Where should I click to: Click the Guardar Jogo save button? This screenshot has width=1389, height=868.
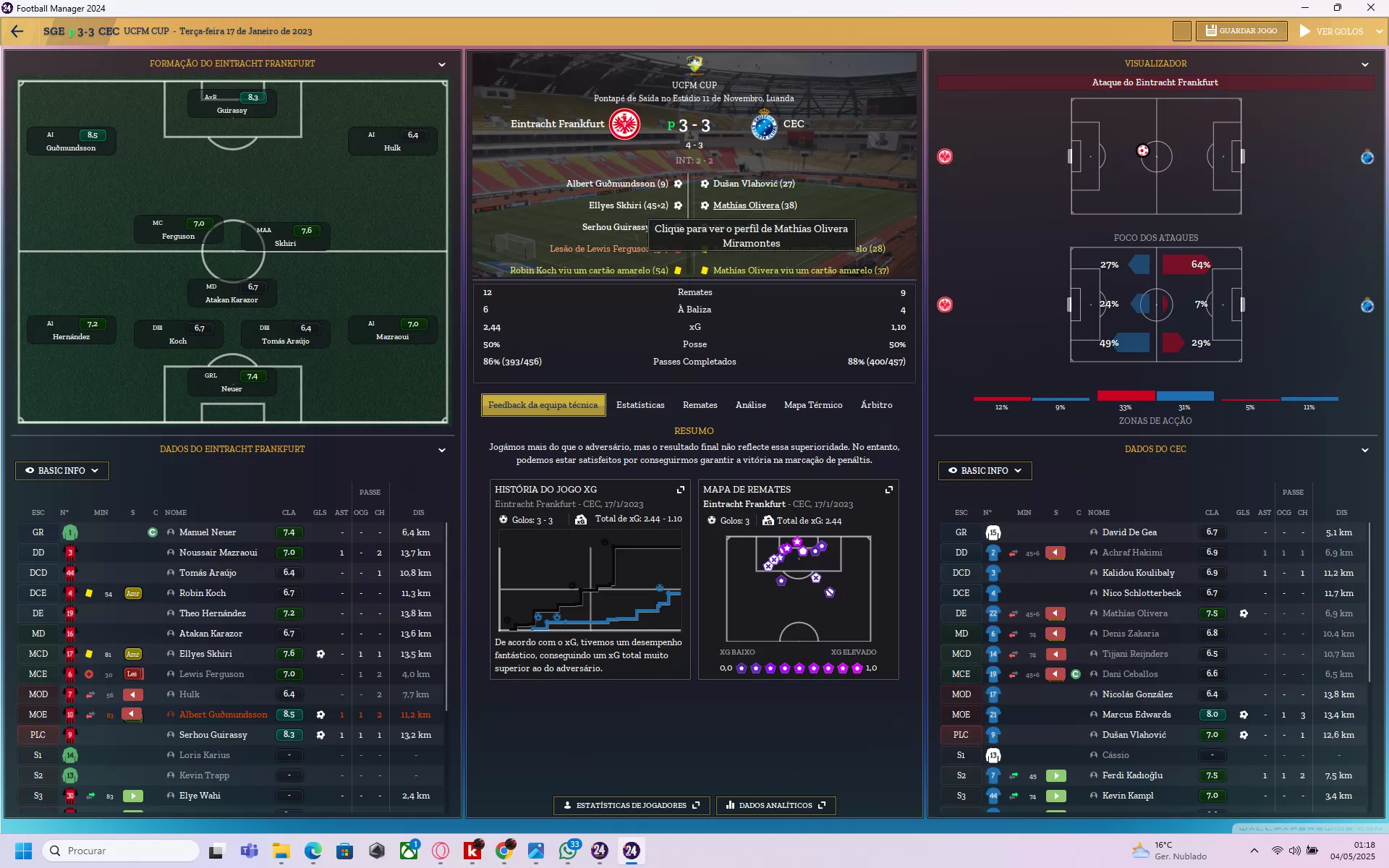point(1241,31)
